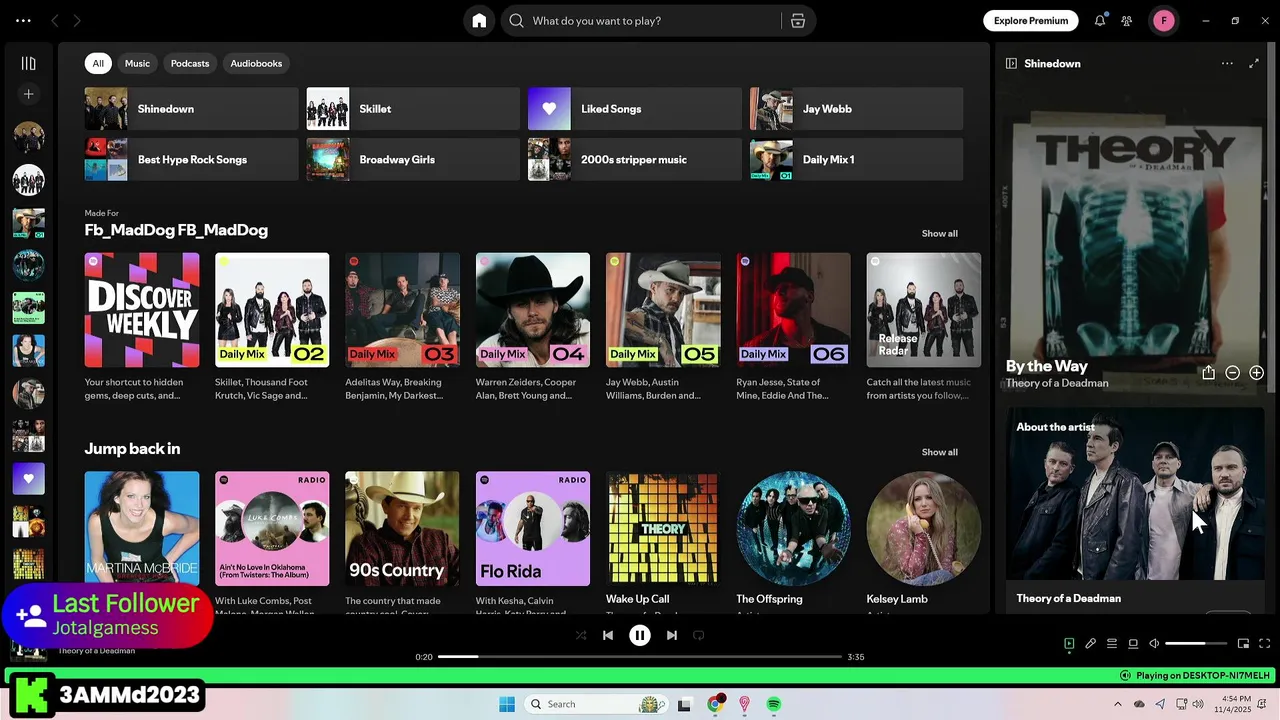The image size is (1280, 720).
Task: Open 2000s stripper music tile
Action: (x=635, y=160)
